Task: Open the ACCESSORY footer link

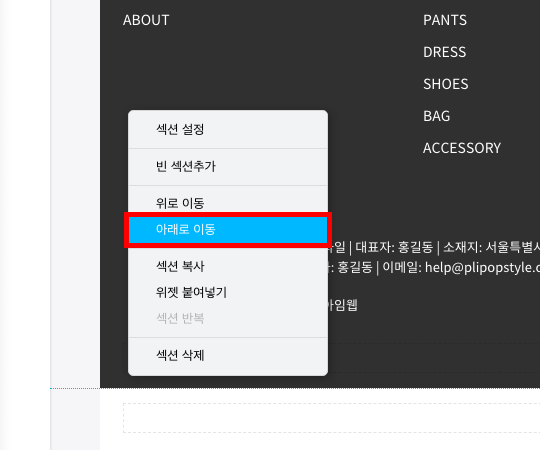Action: click(x=462, y=148)
